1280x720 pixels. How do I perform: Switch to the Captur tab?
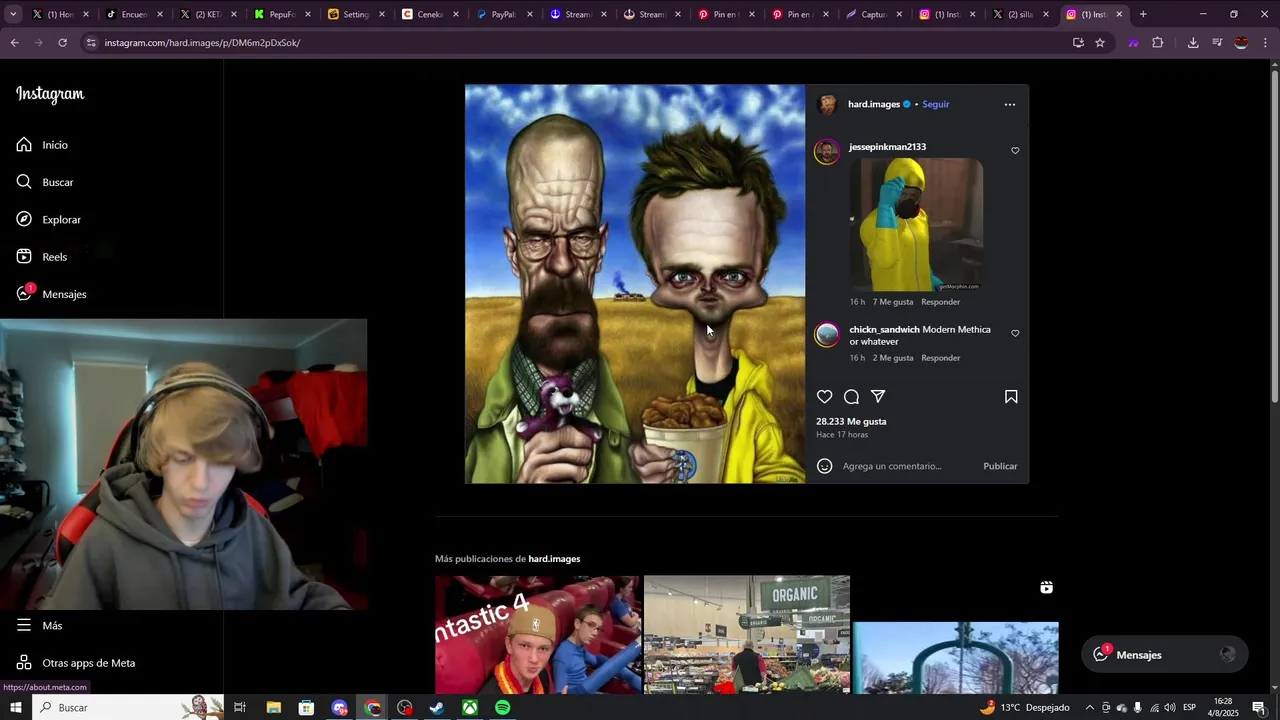[874, 14]
